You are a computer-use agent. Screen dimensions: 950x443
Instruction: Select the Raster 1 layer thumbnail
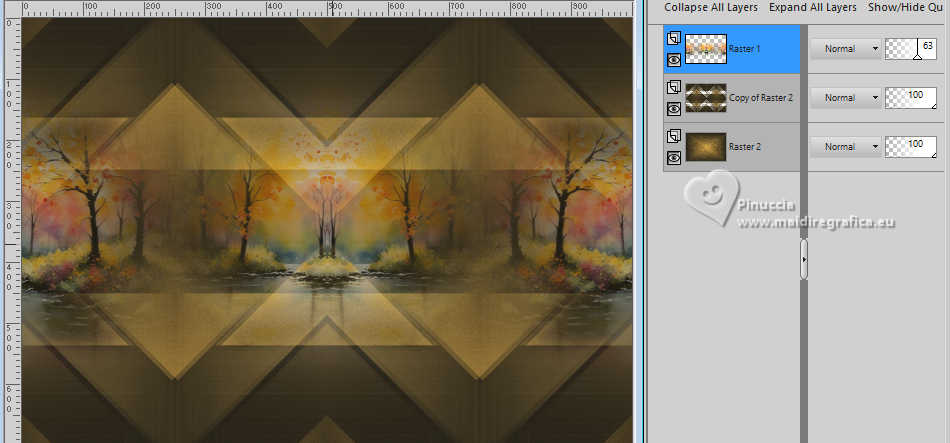tap(706, 48)
